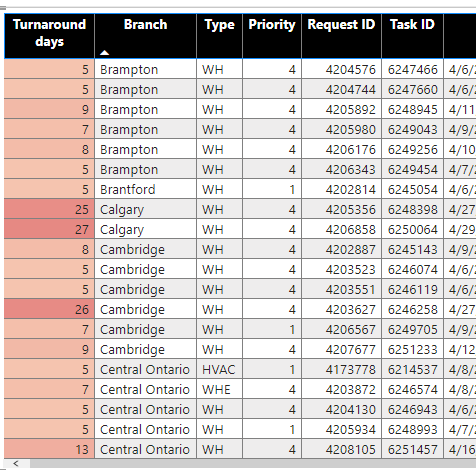
Task: Select the HVAC type cell
Action: pyautogui.click(x=220, y=369)
